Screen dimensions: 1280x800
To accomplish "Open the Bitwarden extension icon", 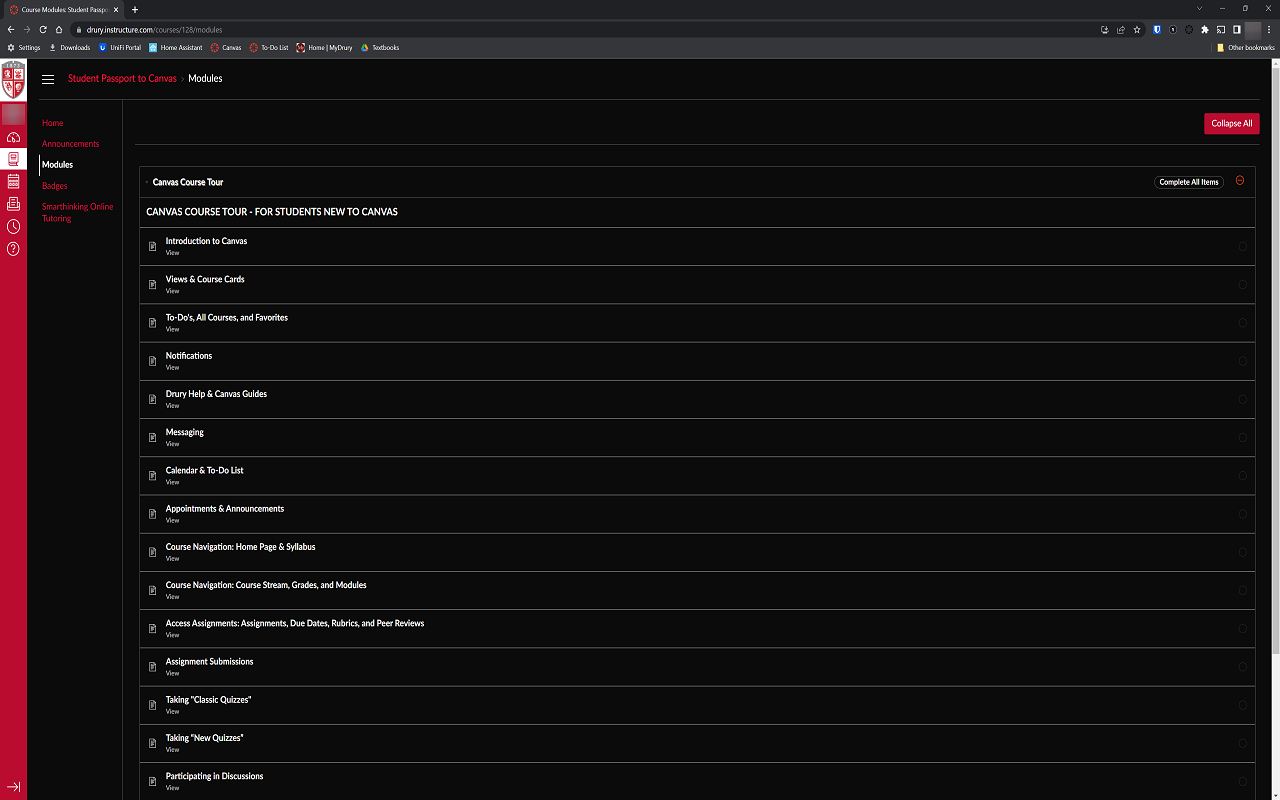I will tap(1157, 30).
